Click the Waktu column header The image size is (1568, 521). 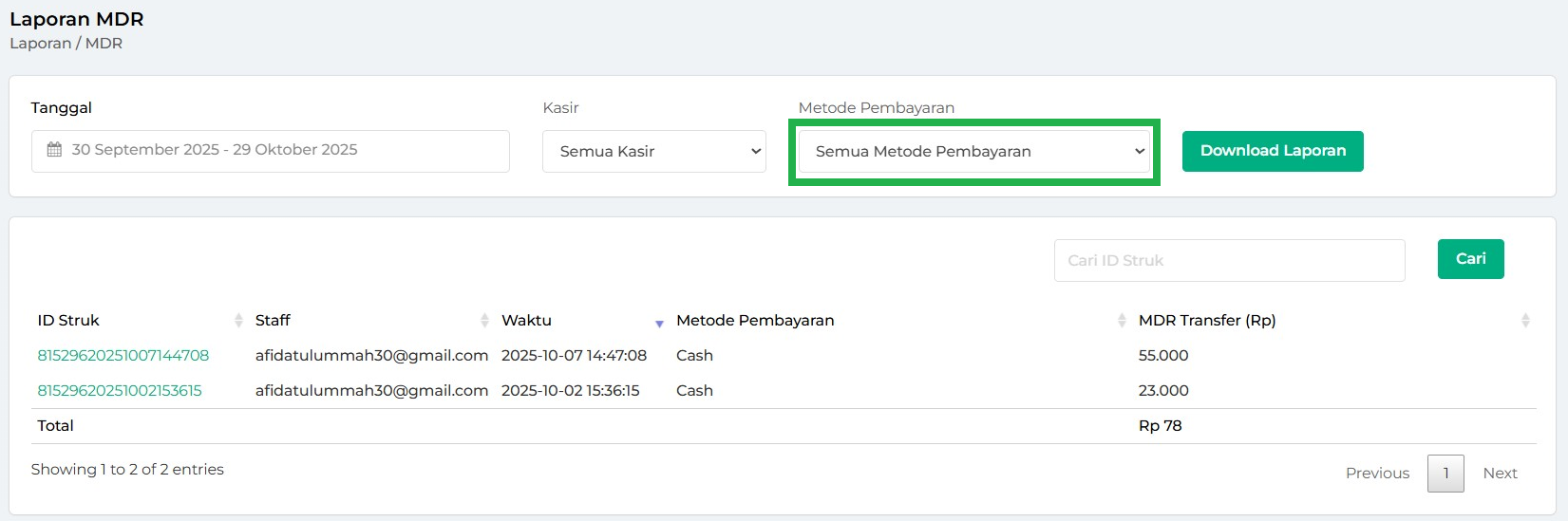(526, 321)
